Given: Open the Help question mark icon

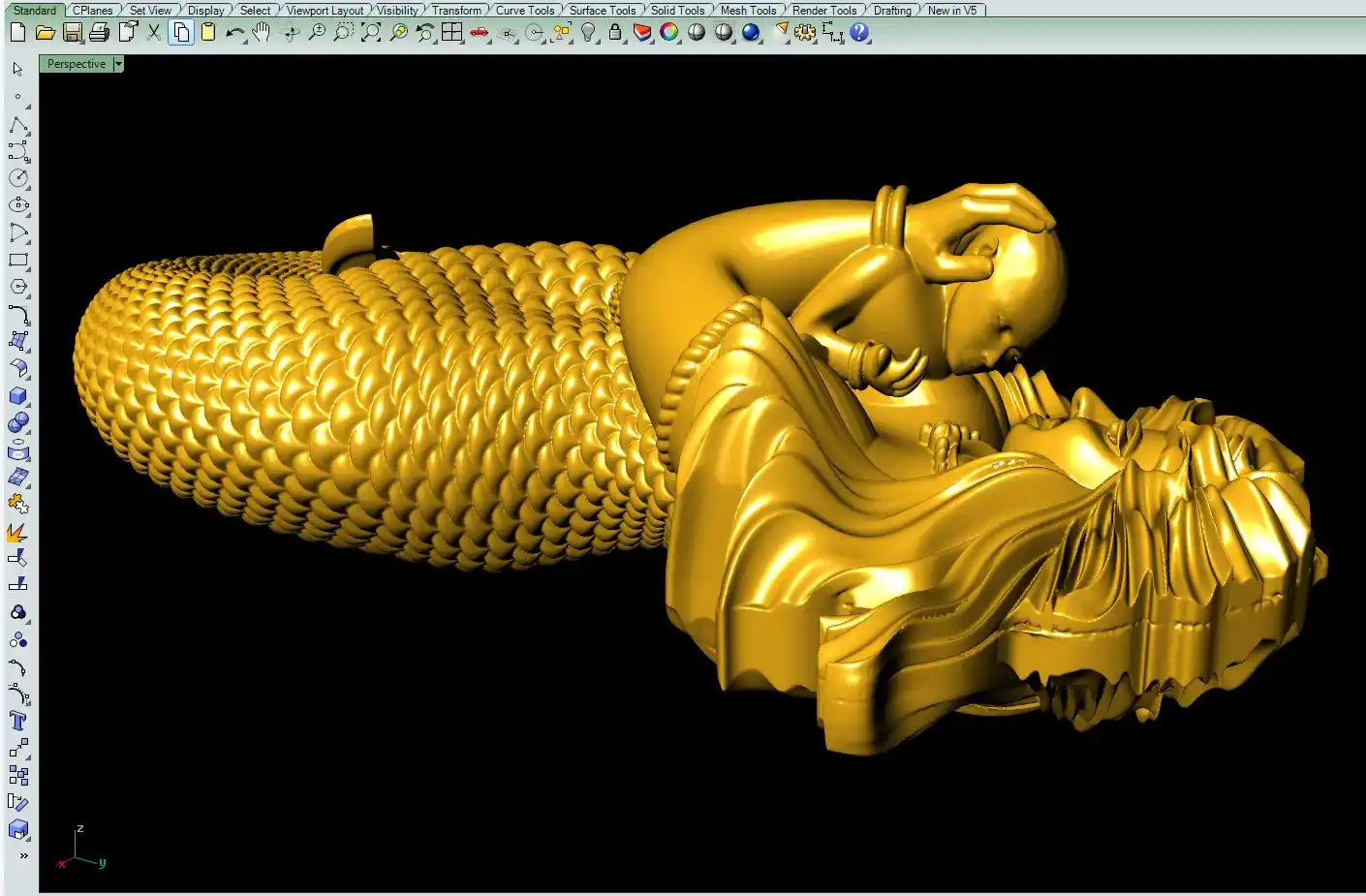Looking at the screenshot, I should (859, 33).
